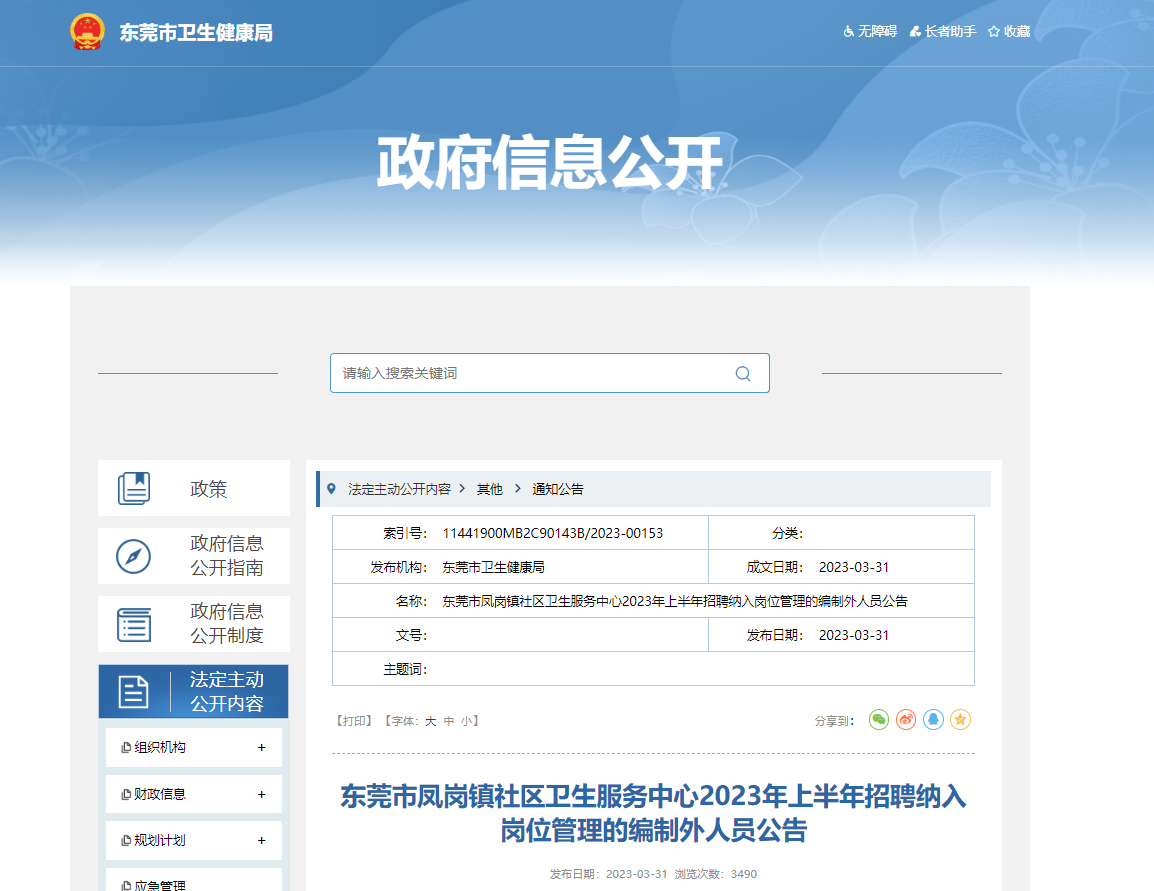Add site to favorites via 收藏
1154x891 pixels.
coord(1008,32)
